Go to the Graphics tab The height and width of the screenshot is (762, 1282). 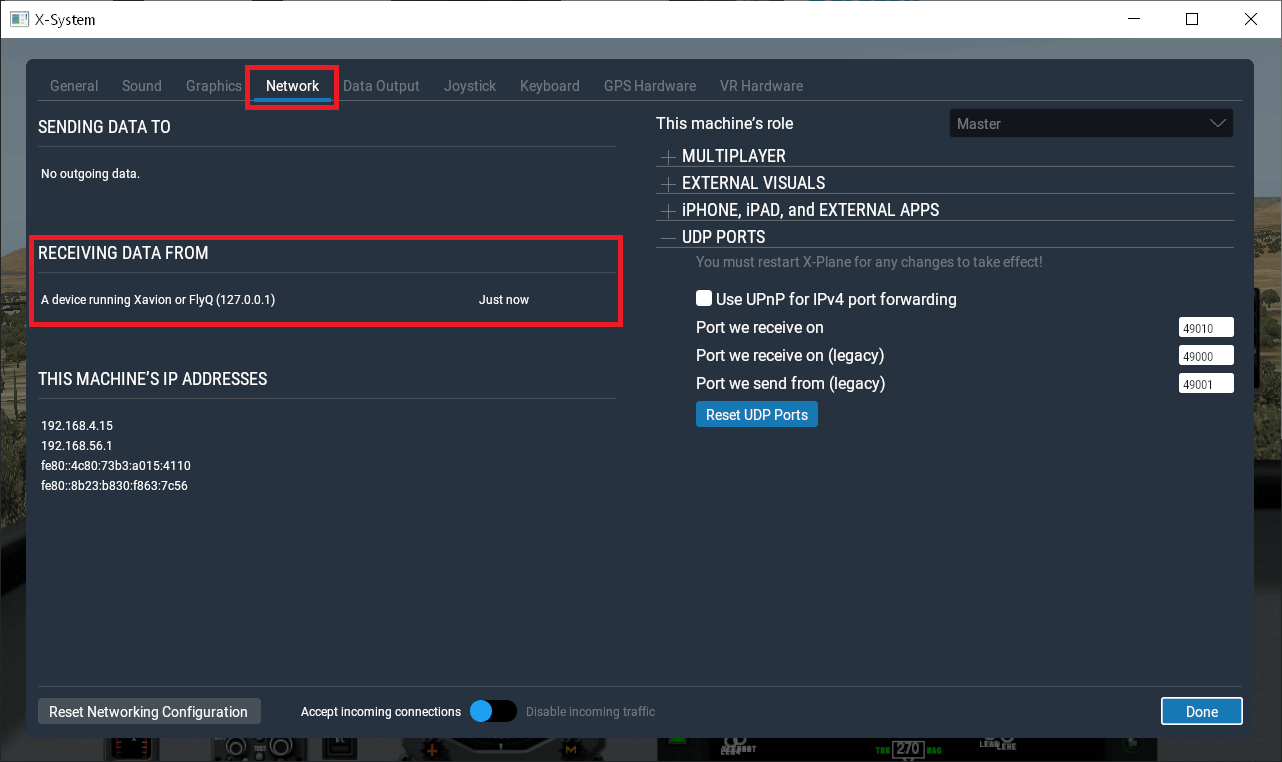(x=214, y=86)
